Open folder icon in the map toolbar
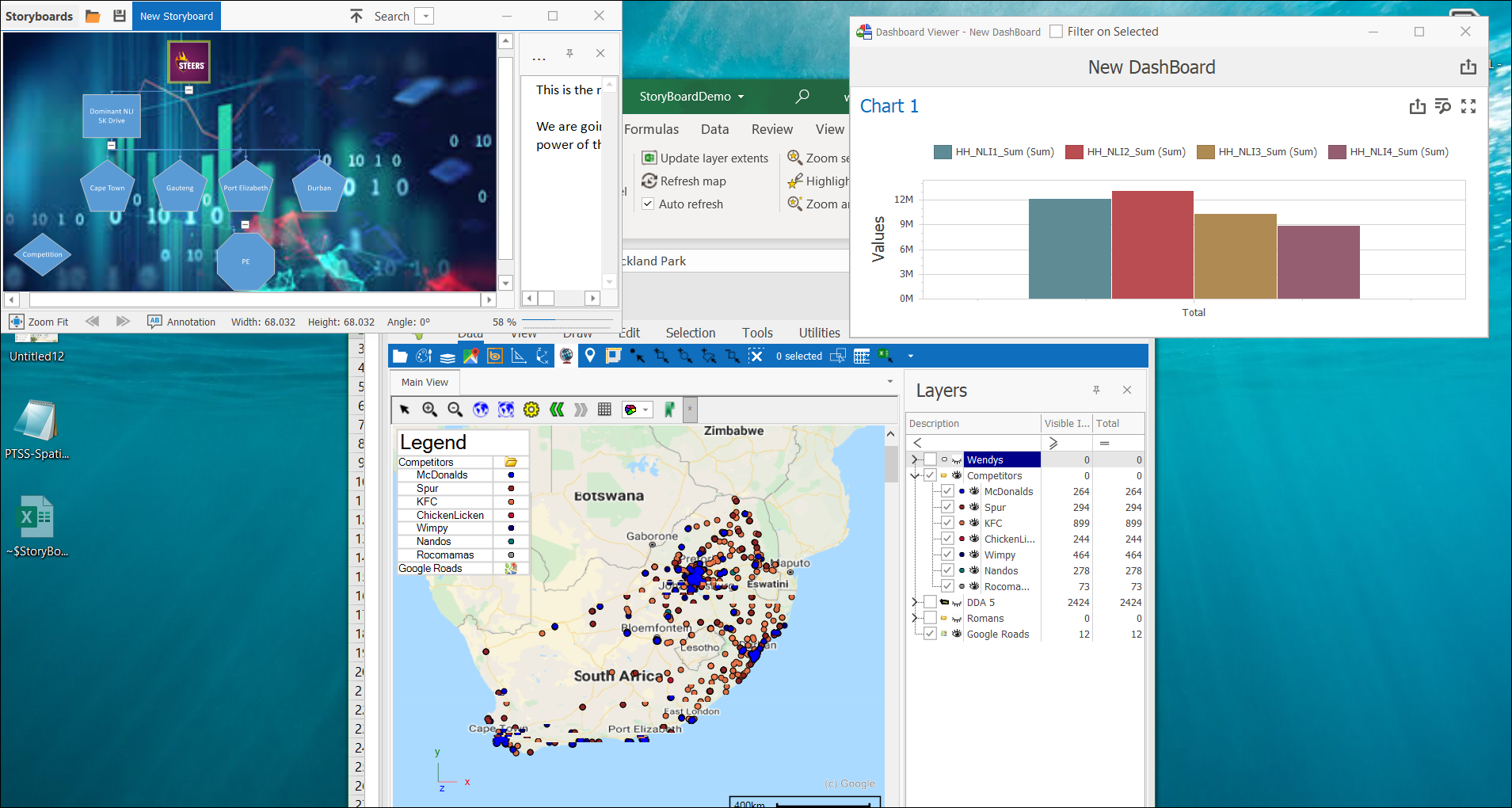The width and height of the screenshot is (1512, 808). point(400,356)
